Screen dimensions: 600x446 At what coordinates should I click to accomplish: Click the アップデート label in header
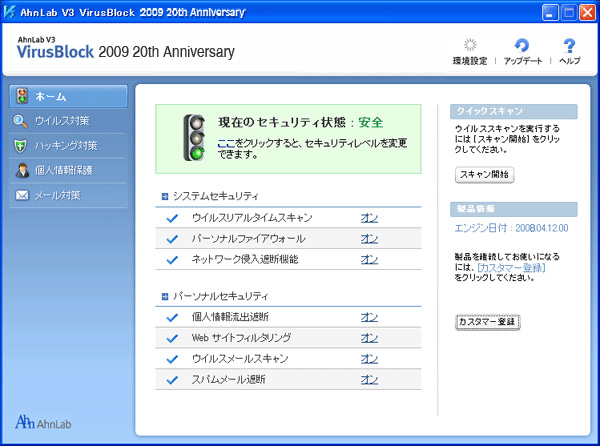(523, 61)
